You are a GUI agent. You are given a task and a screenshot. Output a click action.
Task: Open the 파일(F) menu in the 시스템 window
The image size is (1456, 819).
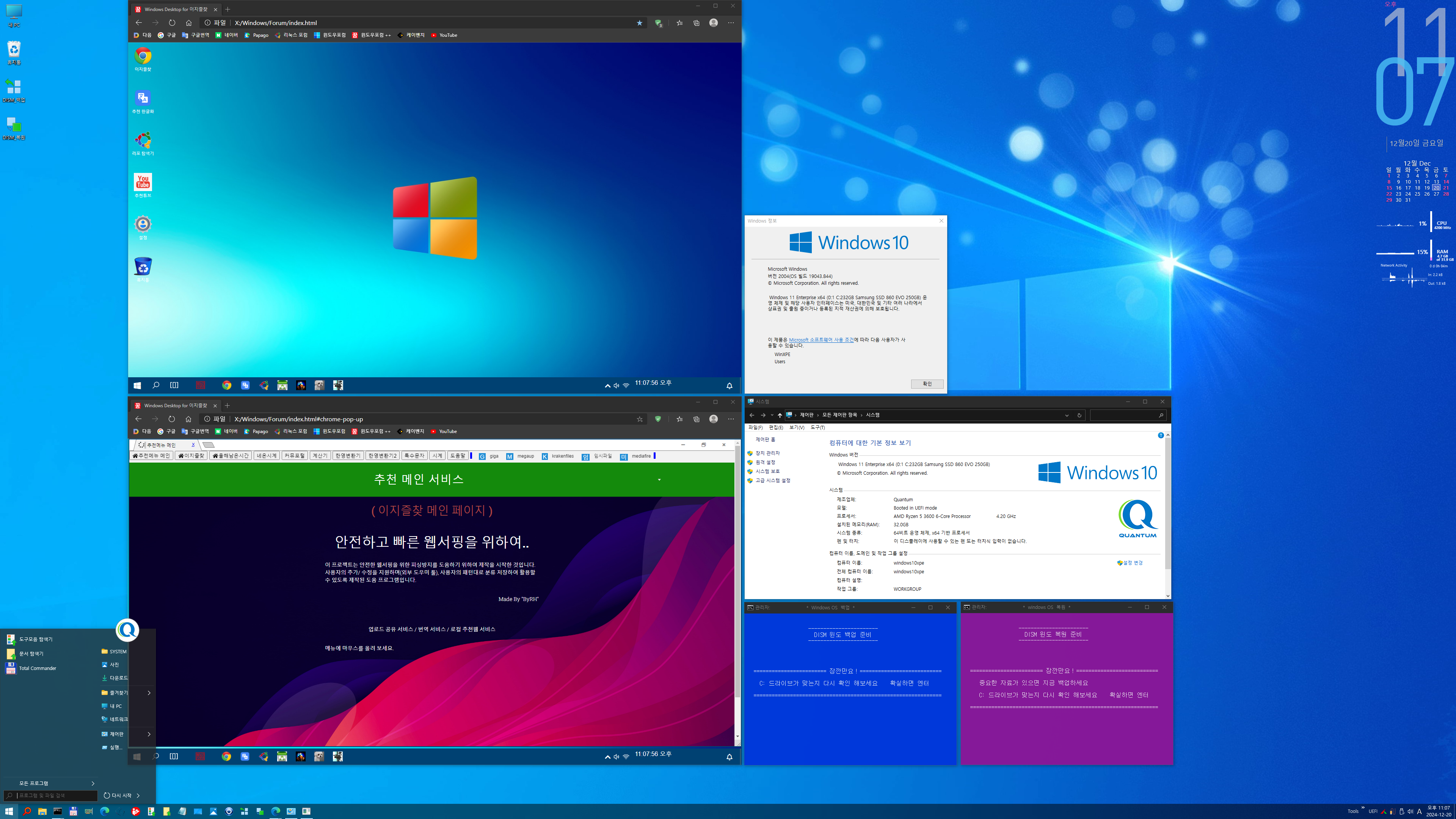756,427
